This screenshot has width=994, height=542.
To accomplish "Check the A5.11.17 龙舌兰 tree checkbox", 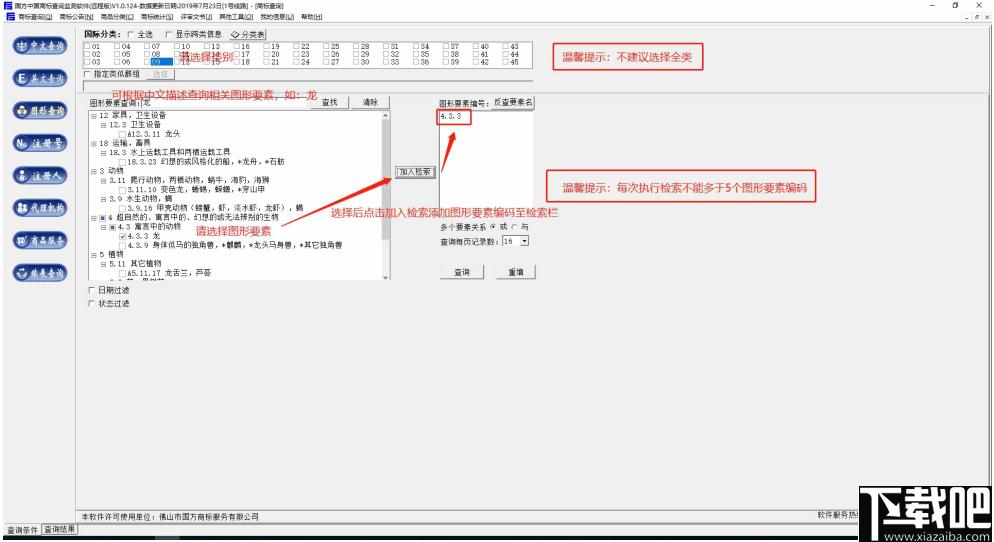I will [122, 273].
